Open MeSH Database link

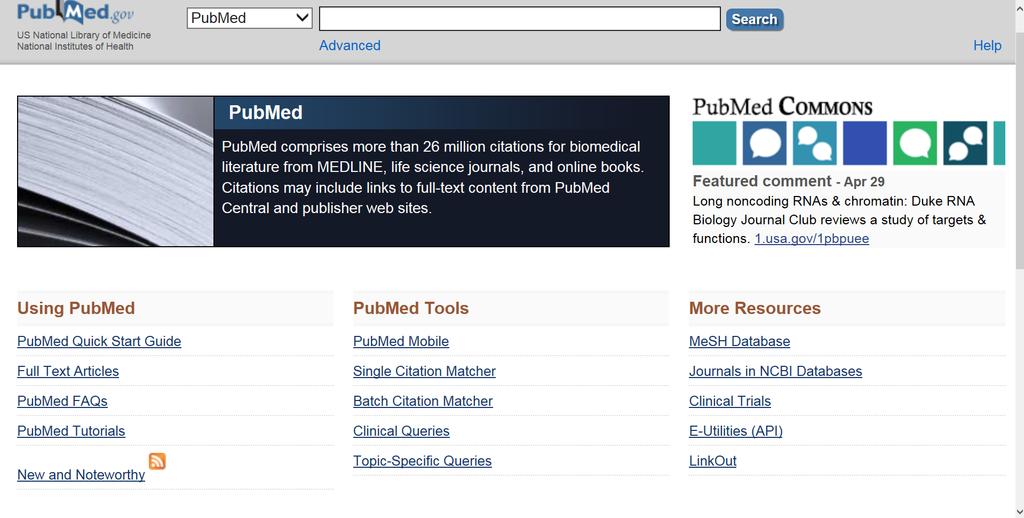[x=739, y=342]
